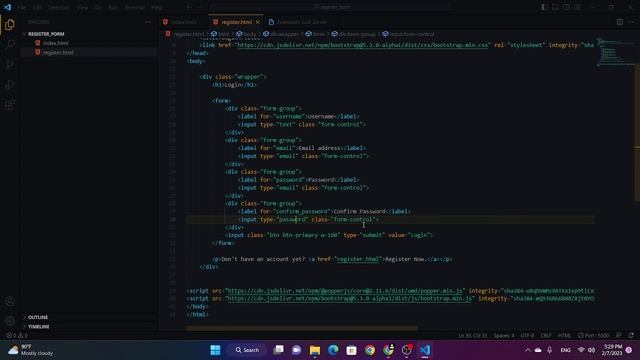
Task: Open the Selection menu
Action: pyautogui.click(x=59, y=7)
